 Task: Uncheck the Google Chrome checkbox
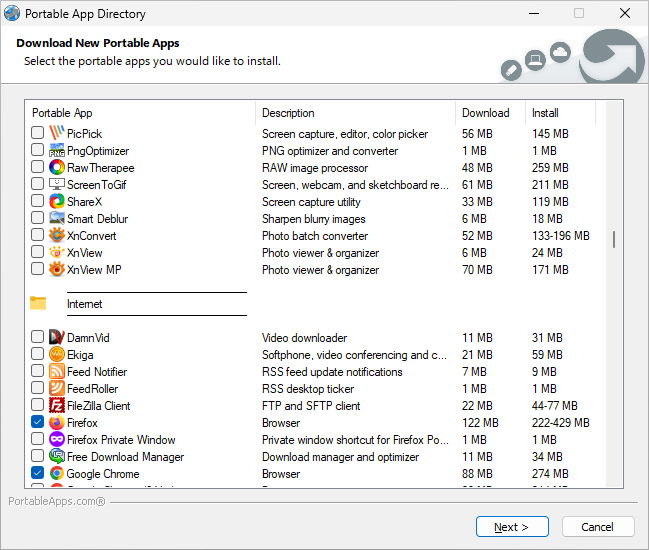(37, 474)
